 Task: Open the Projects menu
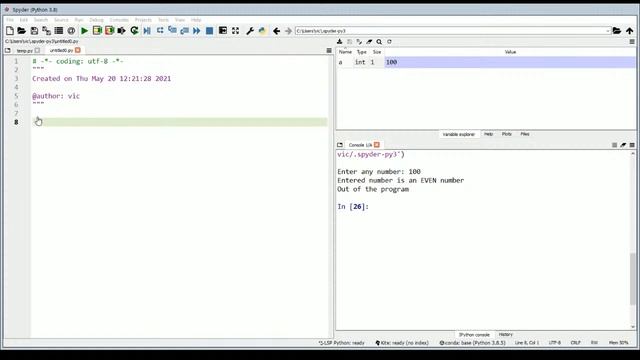coord(143,20)
